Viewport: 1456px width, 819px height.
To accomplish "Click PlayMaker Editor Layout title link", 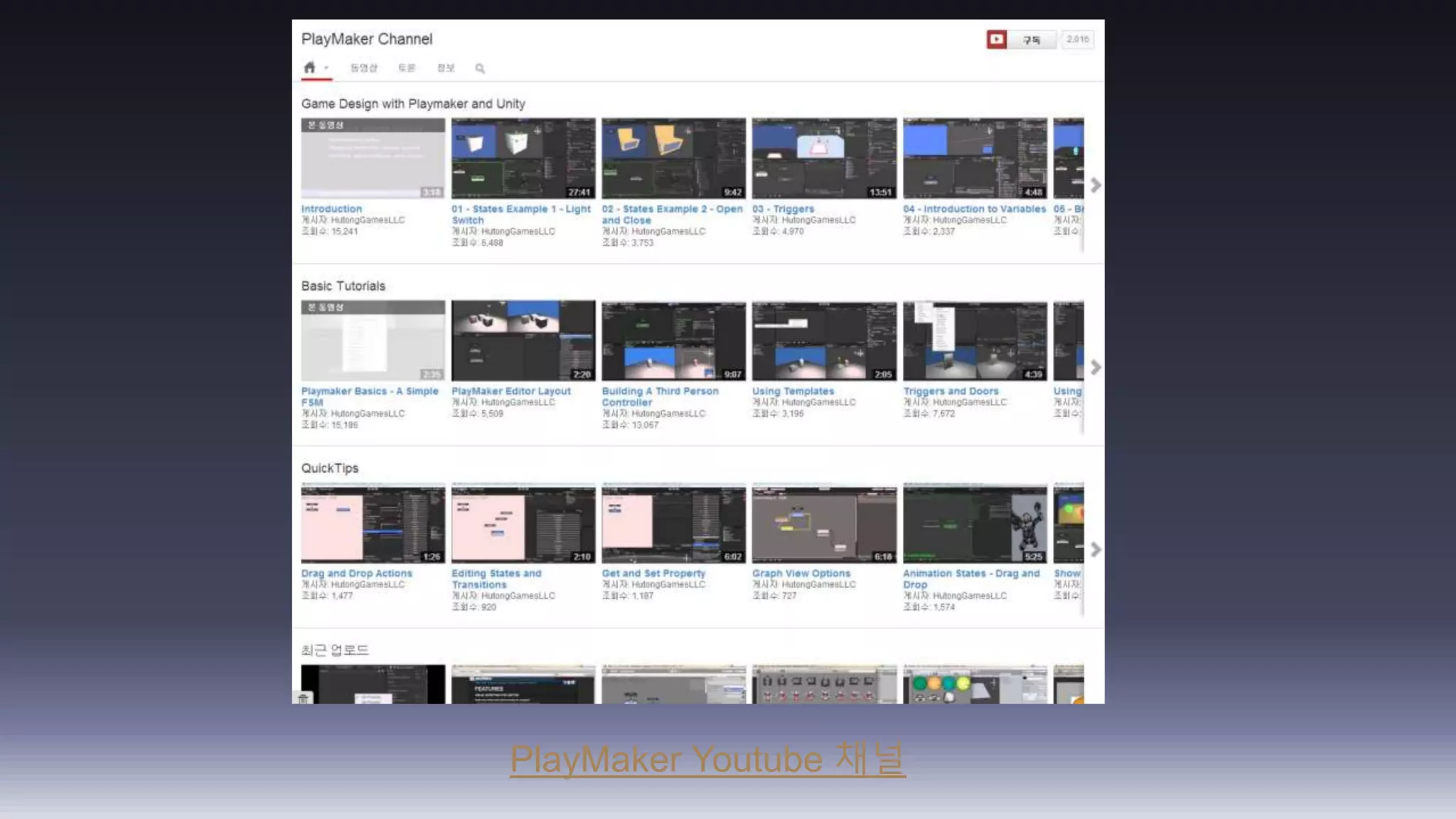I will point(511,391).
